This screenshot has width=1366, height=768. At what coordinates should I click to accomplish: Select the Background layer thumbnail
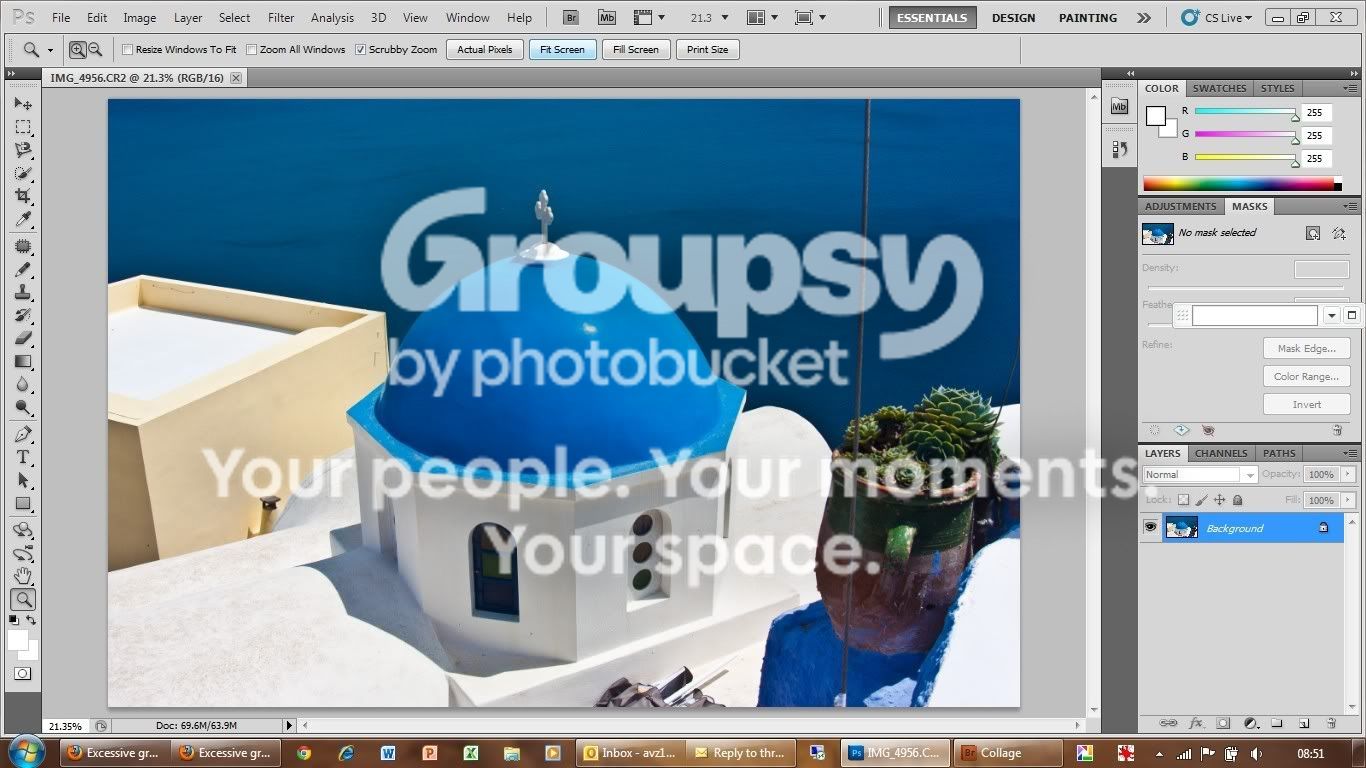pyautogui.click(x=1181, y=527)
